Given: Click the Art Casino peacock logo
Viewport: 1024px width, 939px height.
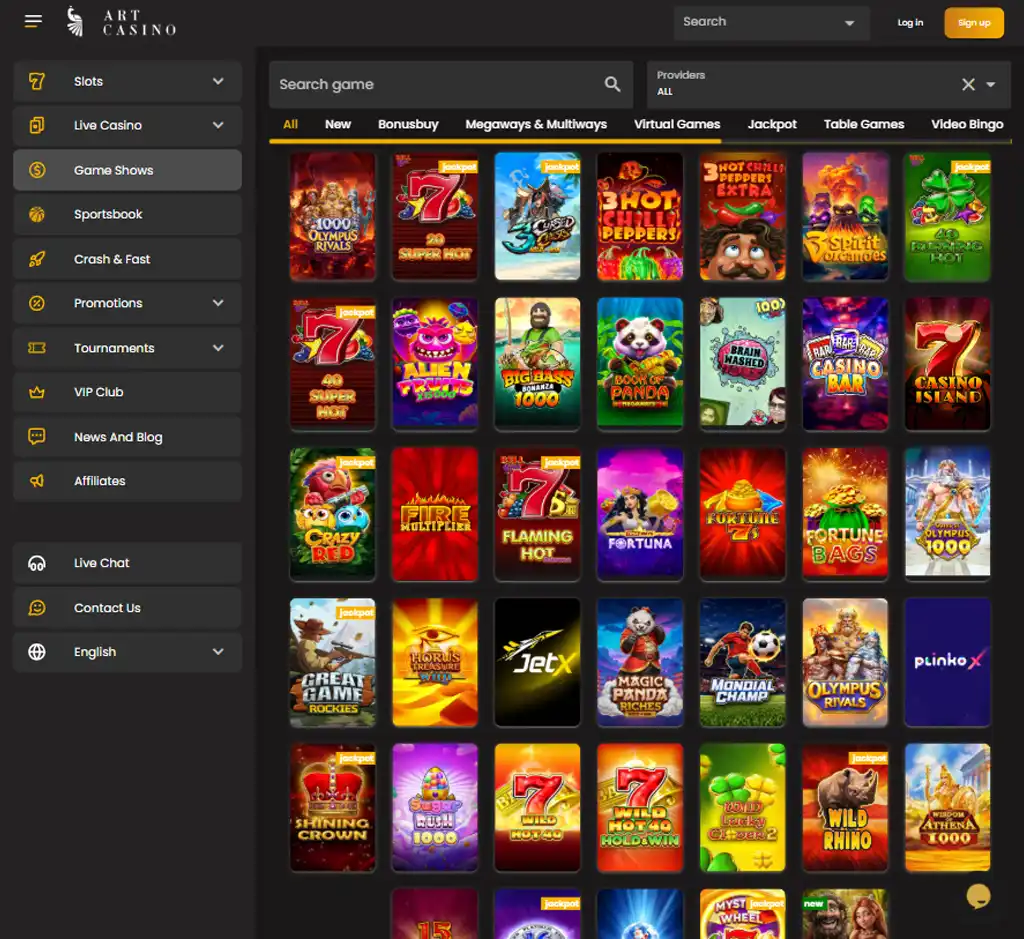Looking at the screenshot, I should 76,22.
